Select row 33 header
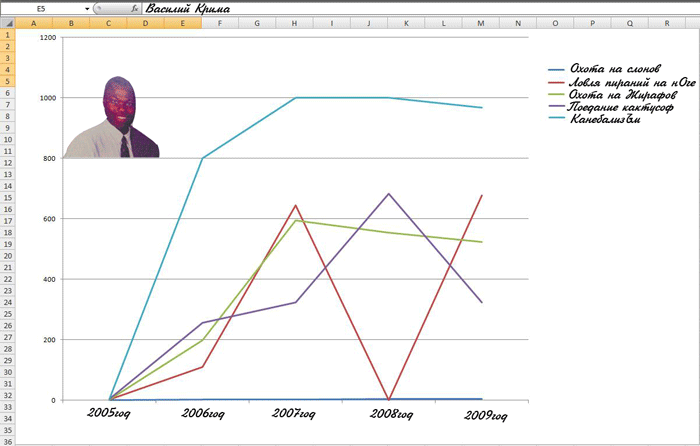Screen dimensions: 700x446 tap(8, 407)
